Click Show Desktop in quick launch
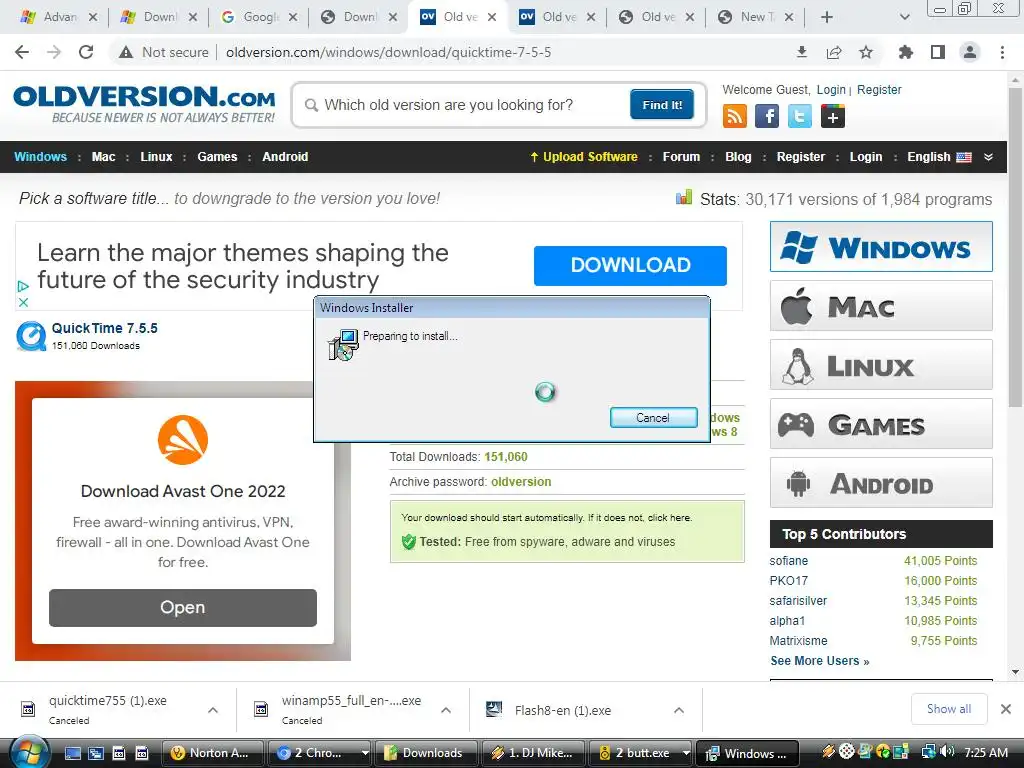The height and width of the screenshot is (768, 1024). pyautogui.click(x=72, y=753)
